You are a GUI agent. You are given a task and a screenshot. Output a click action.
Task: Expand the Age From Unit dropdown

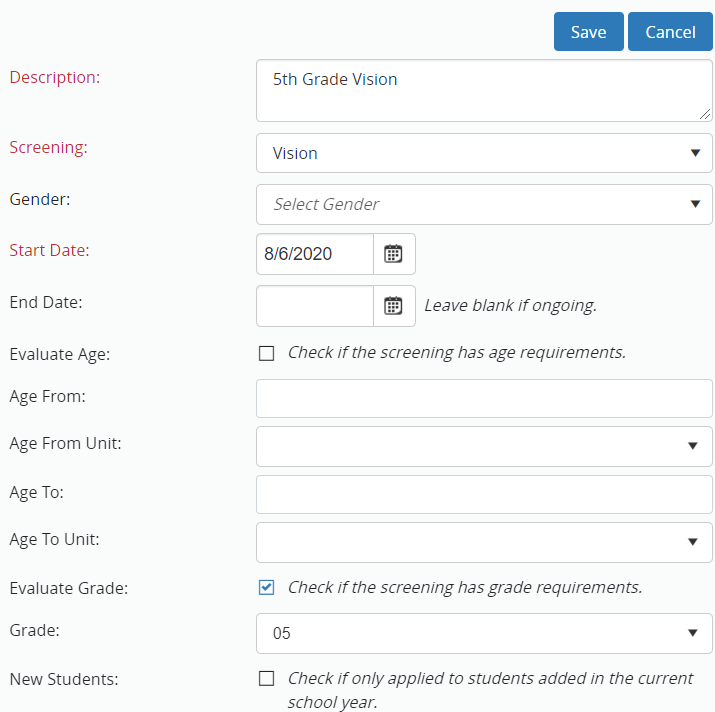(x=484, y=446)
